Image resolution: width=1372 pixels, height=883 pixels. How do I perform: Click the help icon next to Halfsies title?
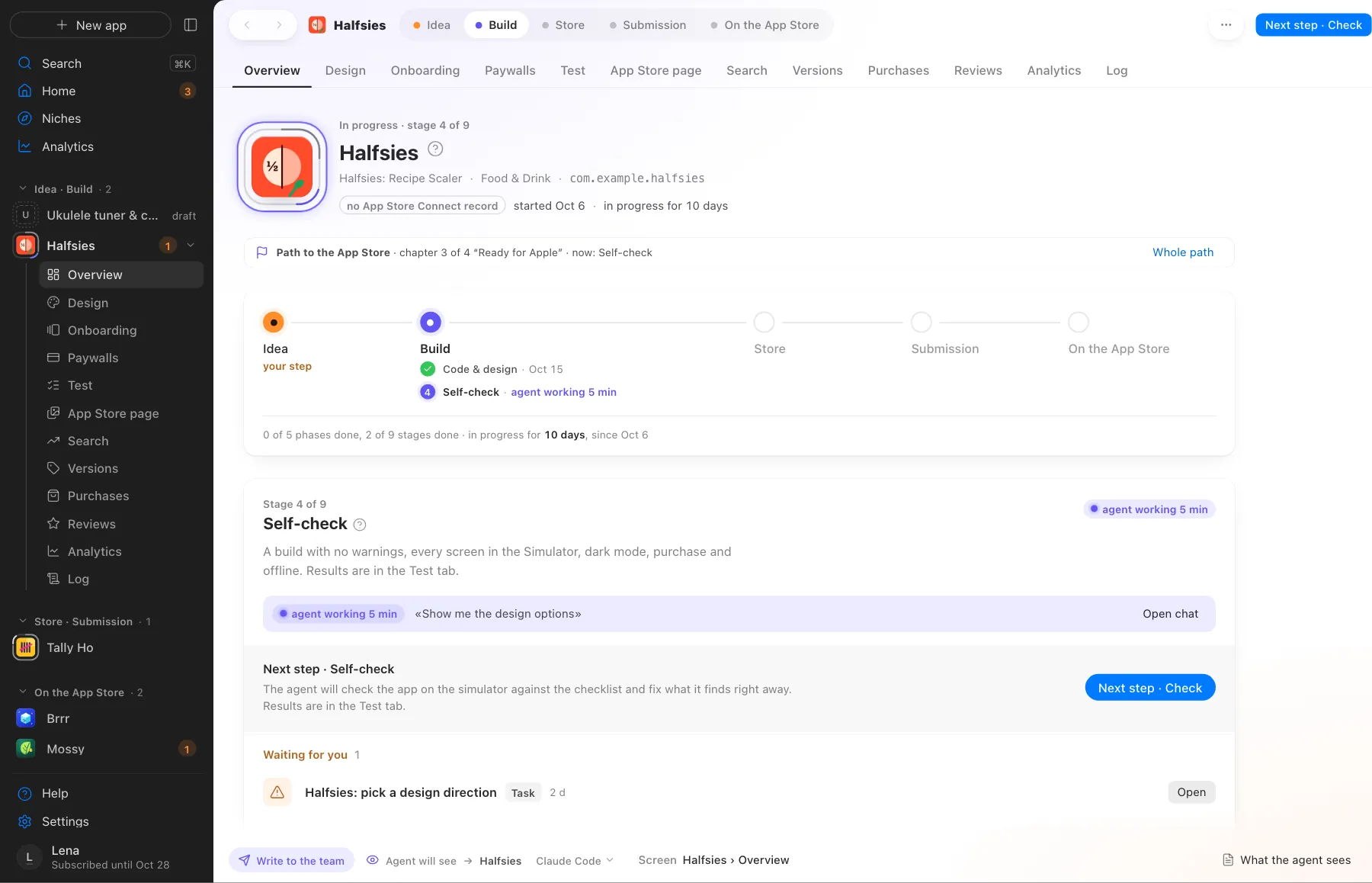click(x=435, y=149)
